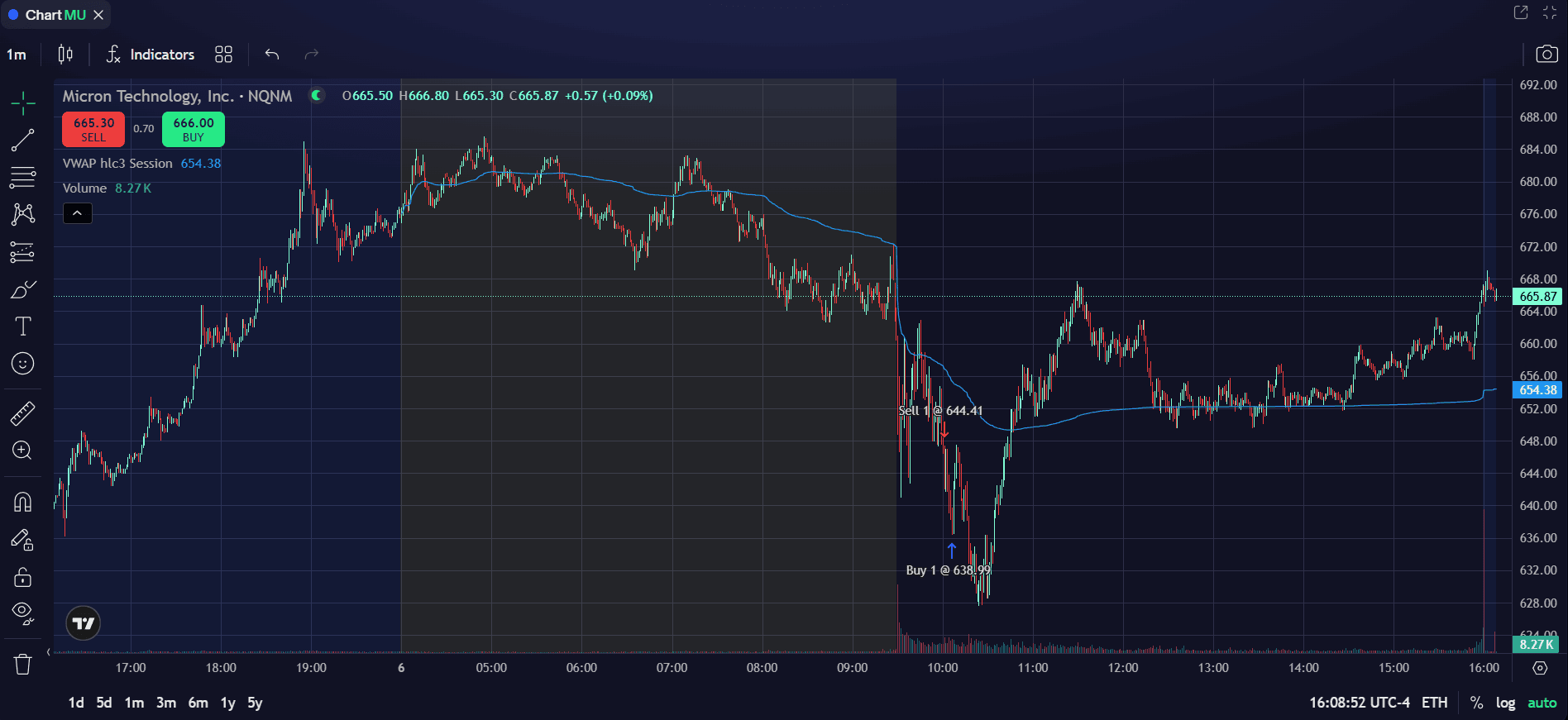Toggle magnet snap mode
The width and height of the screenshot is (1568, 720).
(22, 503)
